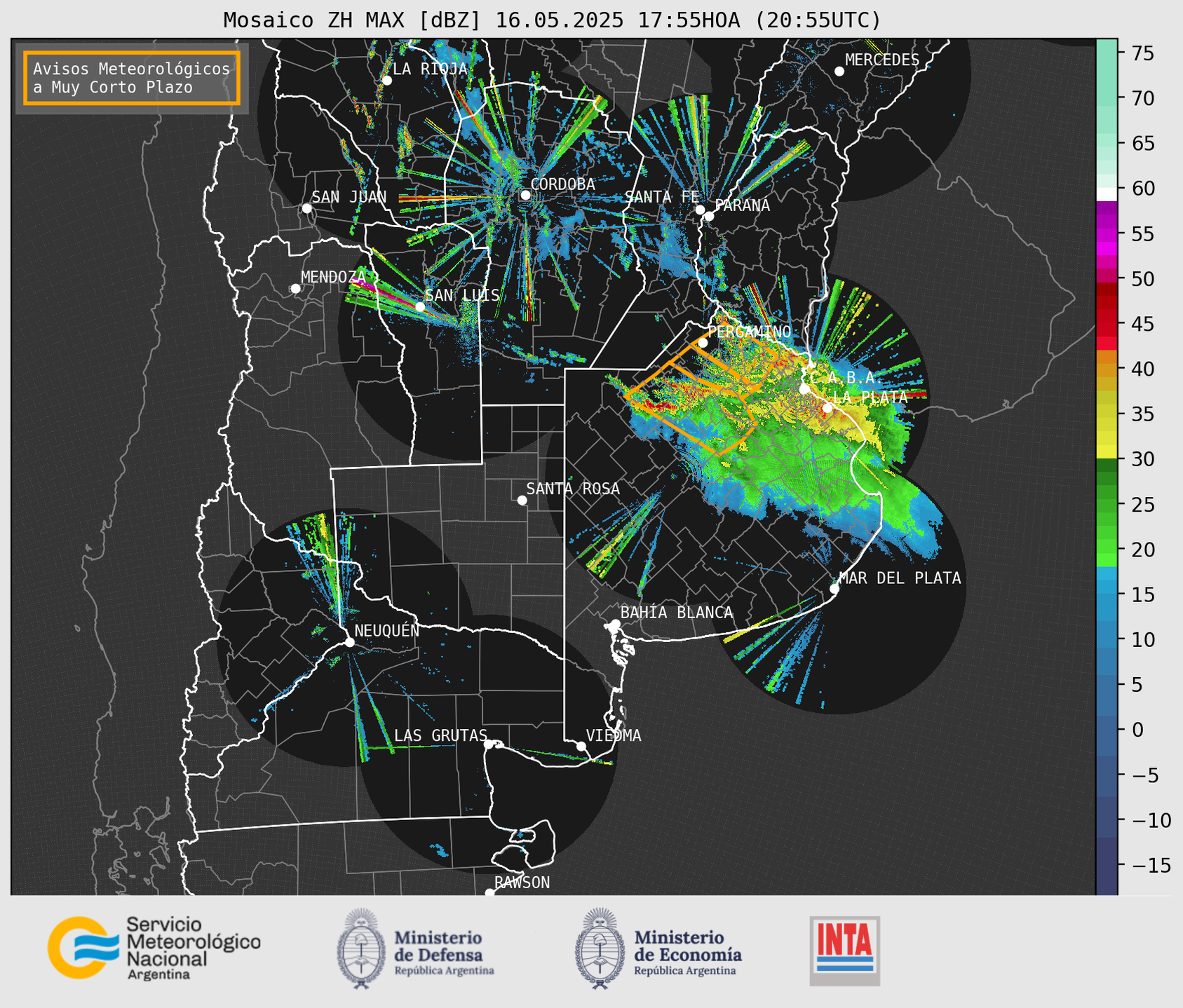This screenshot has width=1183, height=1008.
Task: Click the SAN JUAN city label
Action: point(349,197)
